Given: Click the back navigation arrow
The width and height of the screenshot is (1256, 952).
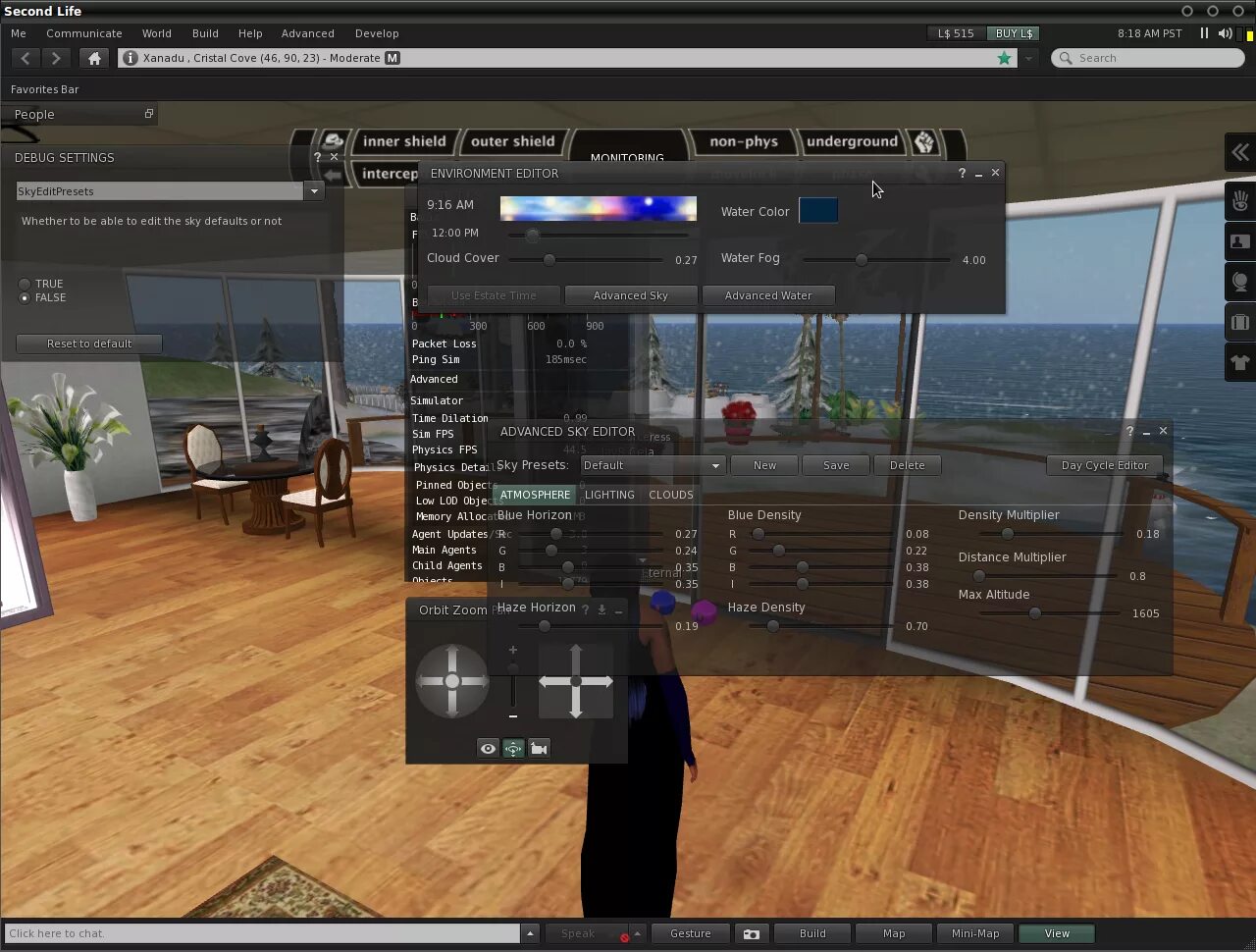Looking at the screenshot, I should [26, 58].
